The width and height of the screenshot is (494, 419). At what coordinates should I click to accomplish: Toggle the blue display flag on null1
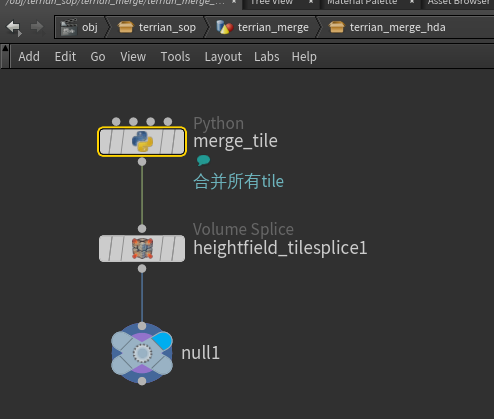pos(162,341)
